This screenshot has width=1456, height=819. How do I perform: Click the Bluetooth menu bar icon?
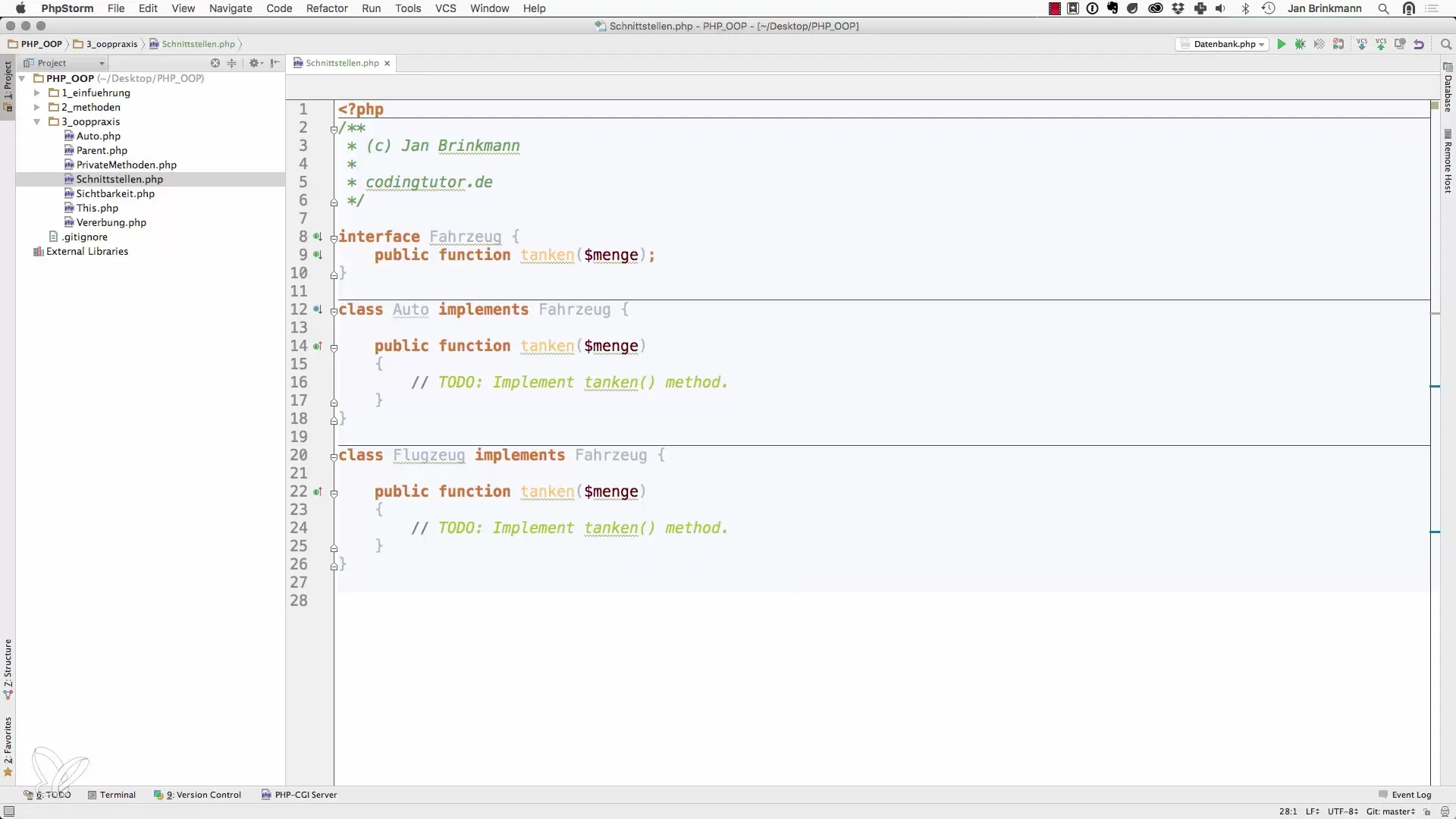tap(1245, 8)
